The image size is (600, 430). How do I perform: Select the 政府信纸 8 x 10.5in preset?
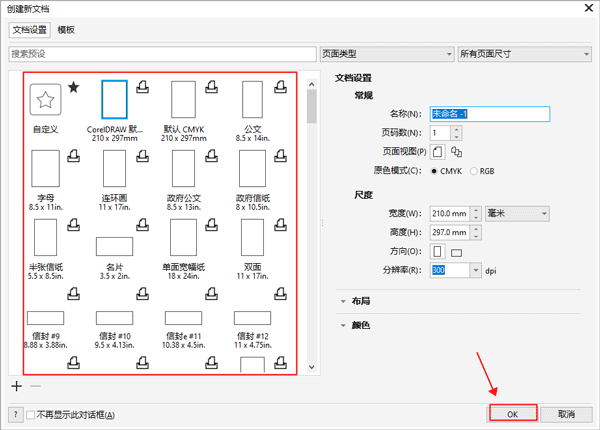point(252,168)
